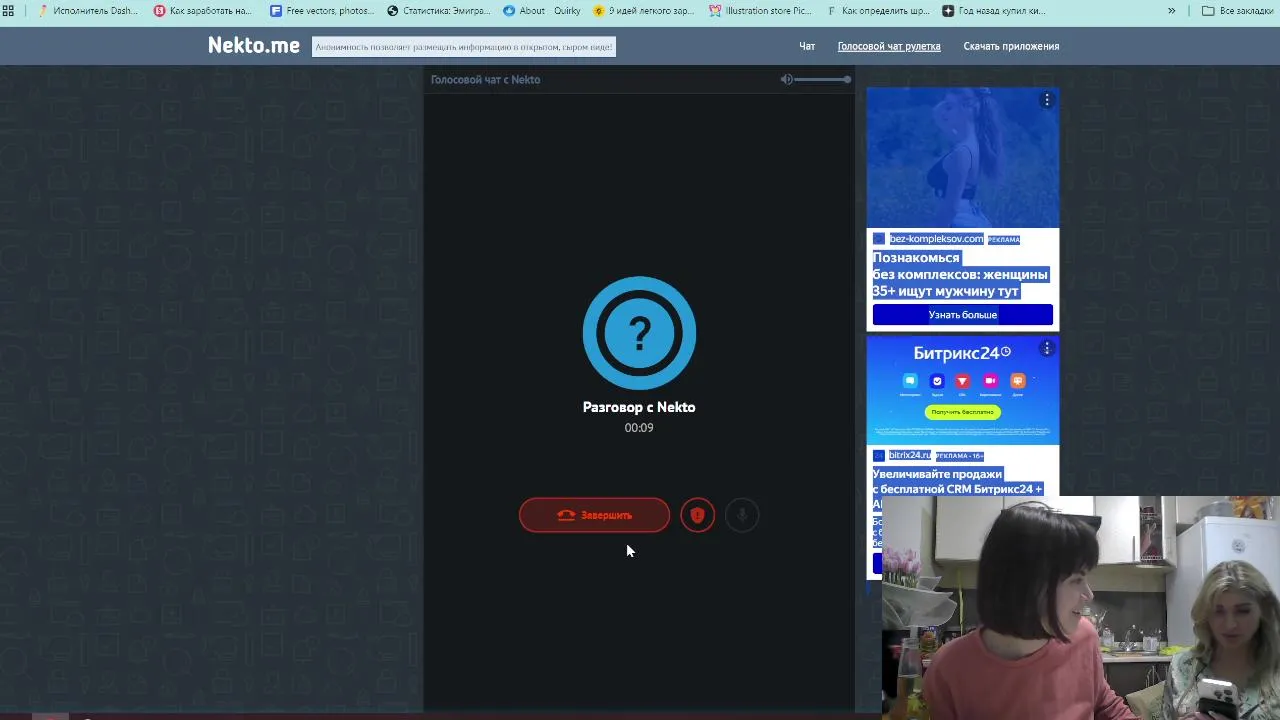End the call with Завершить
Screen dimensions: 1280x720
coord(594,515)
